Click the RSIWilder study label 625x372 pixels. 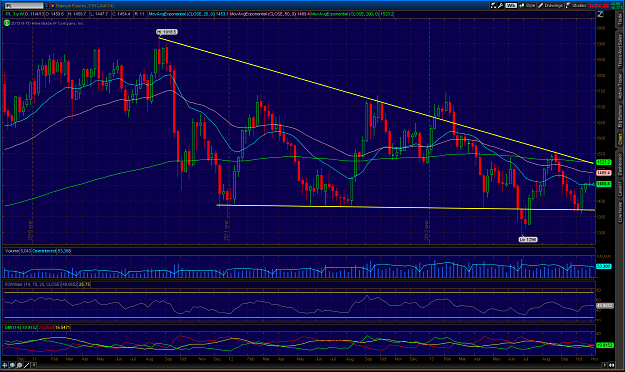point(32,285)
